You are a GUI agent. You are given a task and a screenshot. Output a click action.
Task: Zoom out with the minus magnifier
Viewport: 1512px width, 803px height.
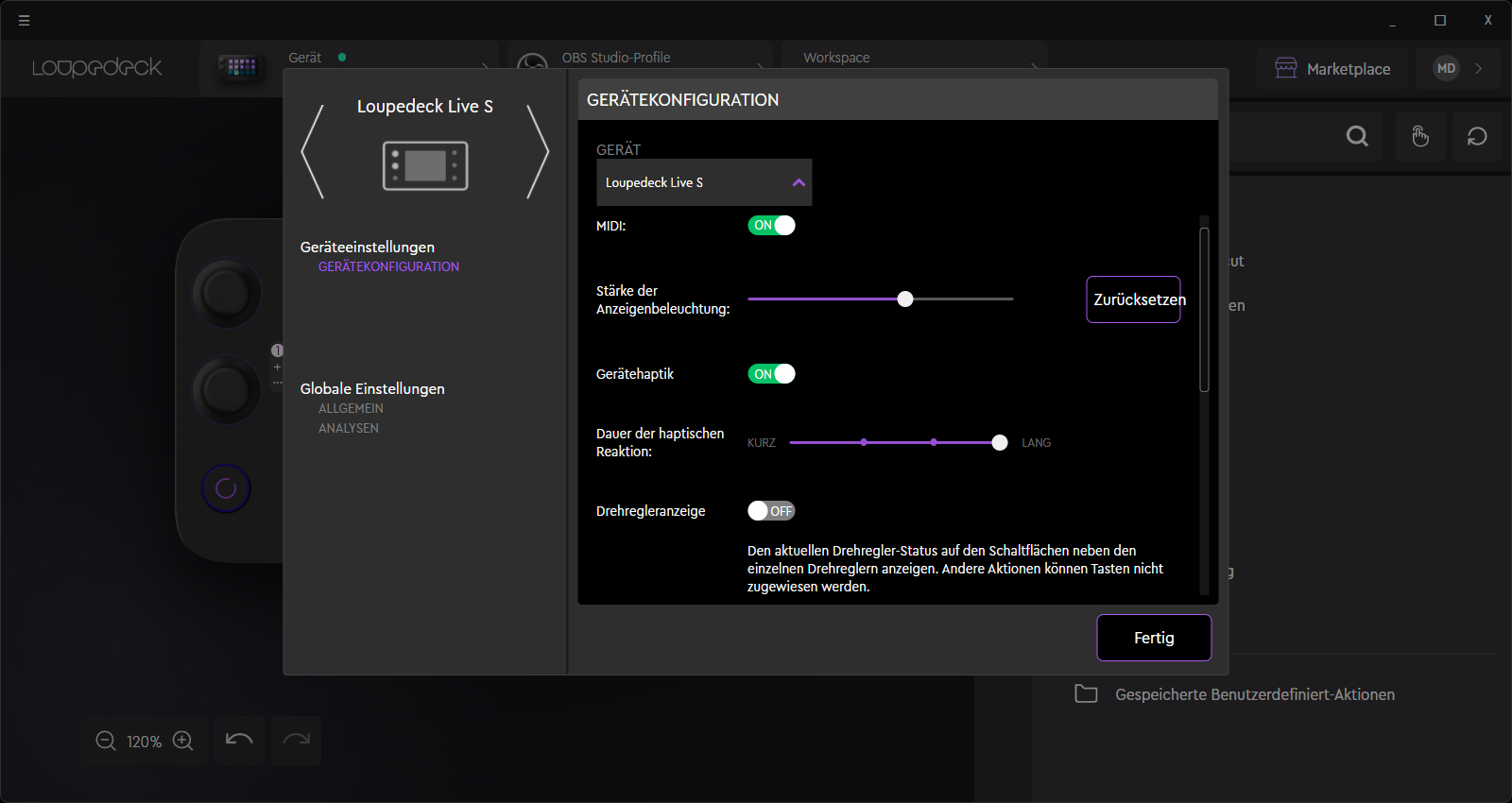[106, 742]
